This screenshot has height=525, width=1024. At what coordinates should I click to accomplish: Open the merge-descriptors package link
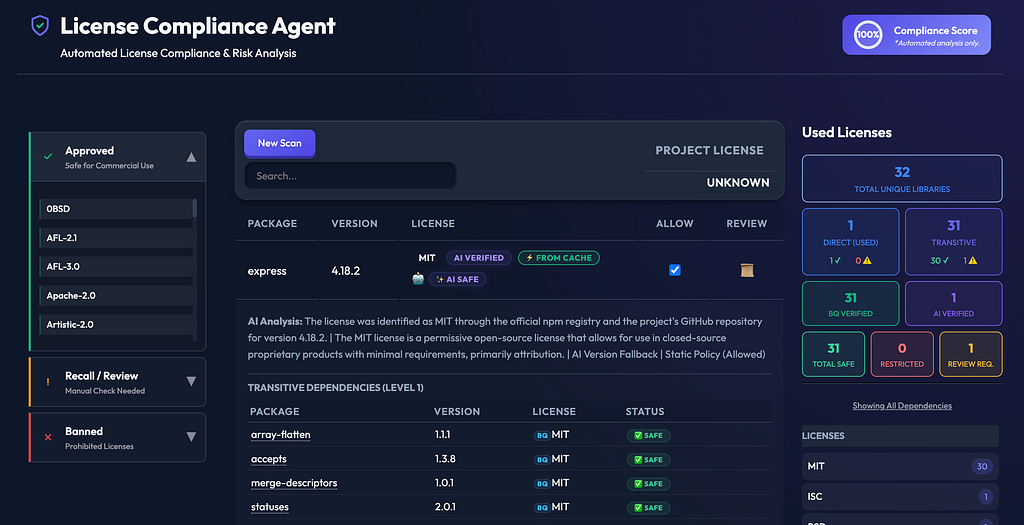tap(294, 483)
